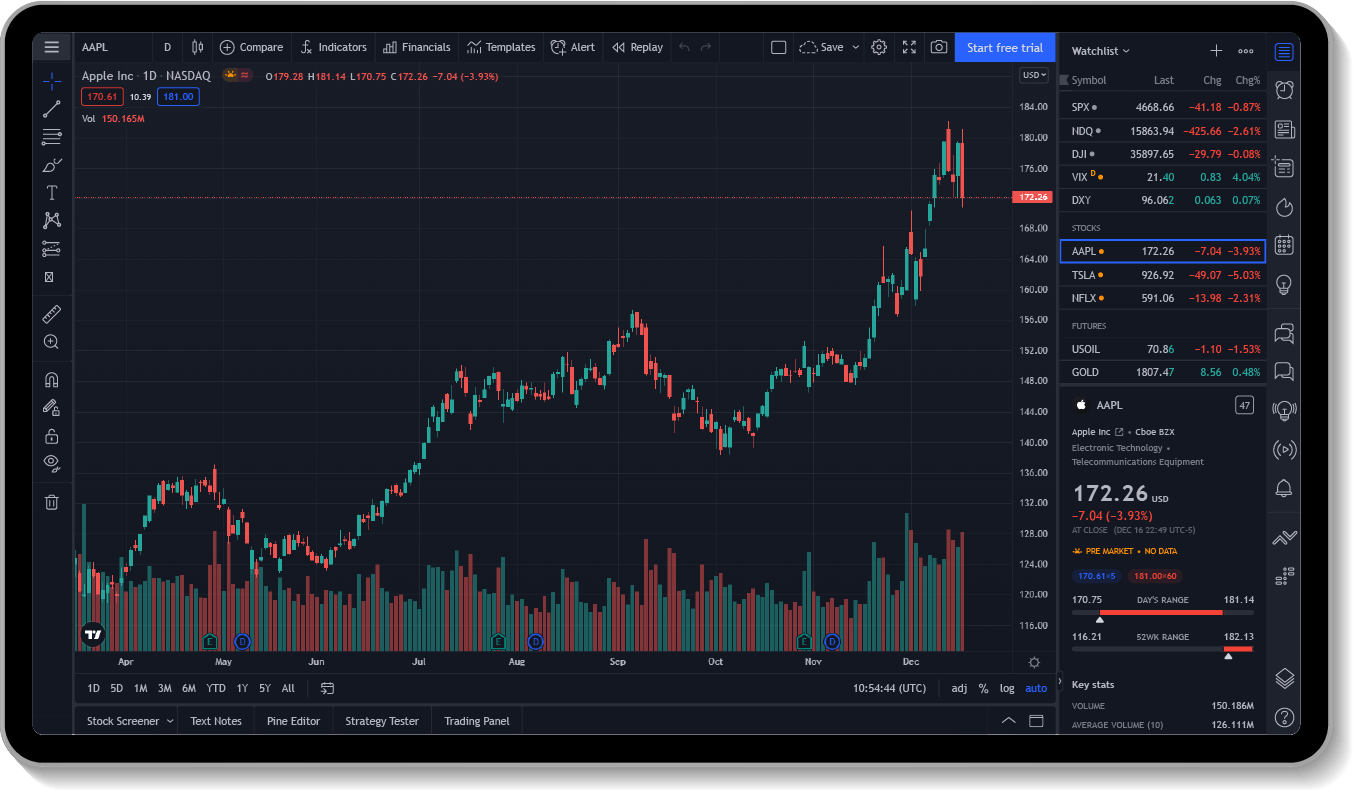Open the layout select square icon

click(x=779, y=47)
